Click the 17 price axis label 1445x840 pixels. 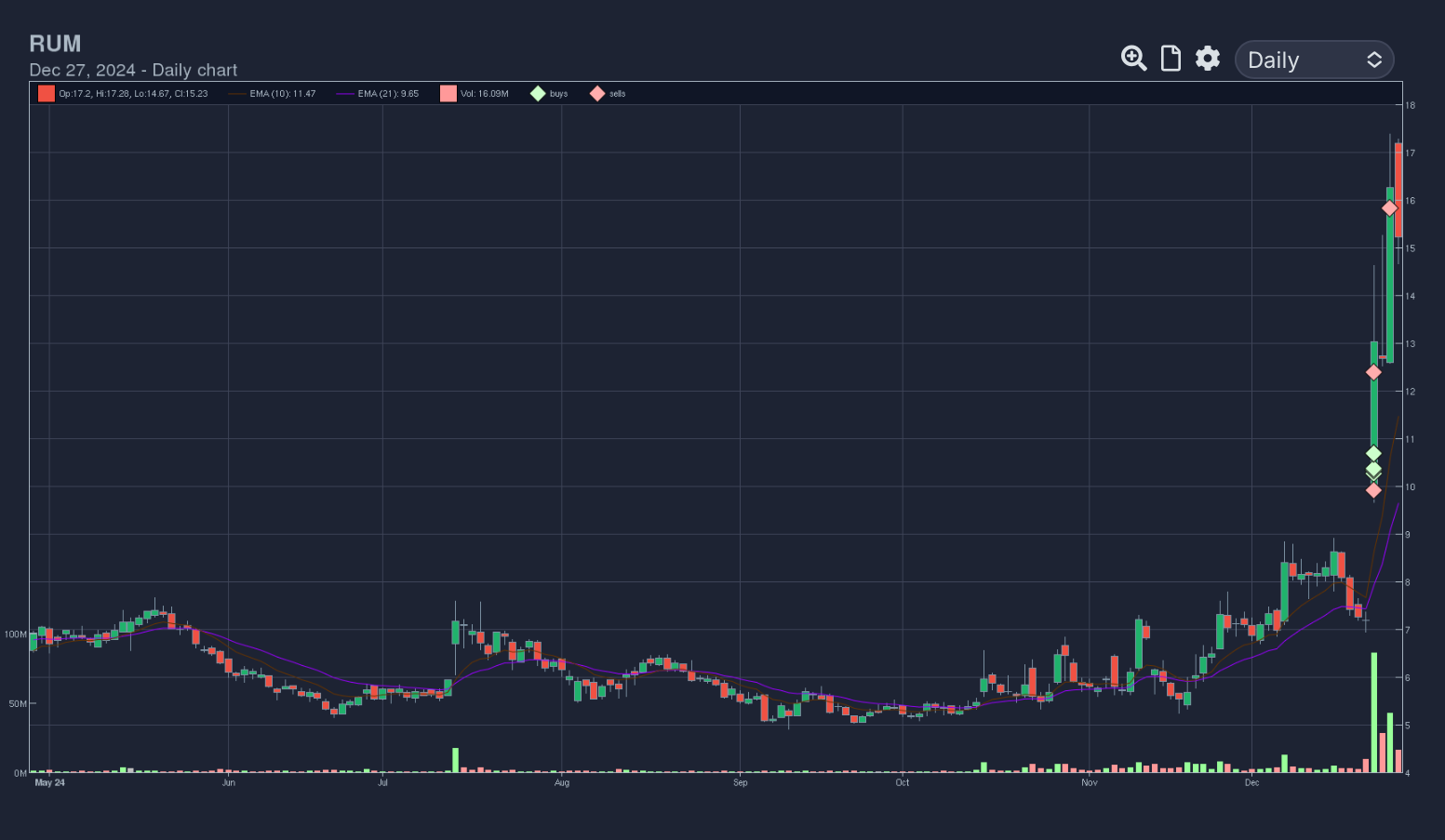pos(1411,153)
